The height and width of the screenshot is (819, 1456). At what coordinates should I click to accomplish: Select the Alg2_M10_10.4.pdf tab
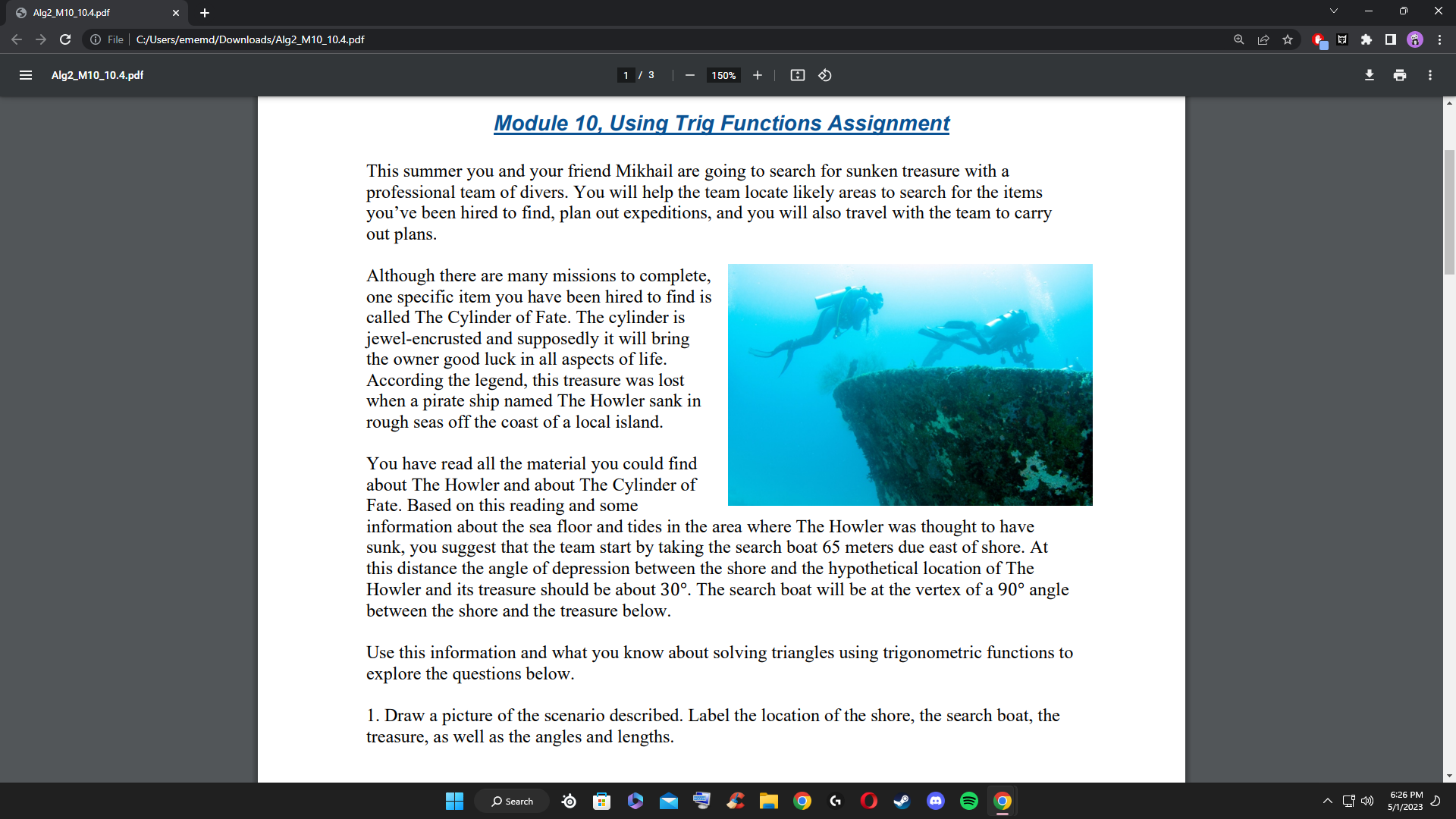click(x=91, y=13)
